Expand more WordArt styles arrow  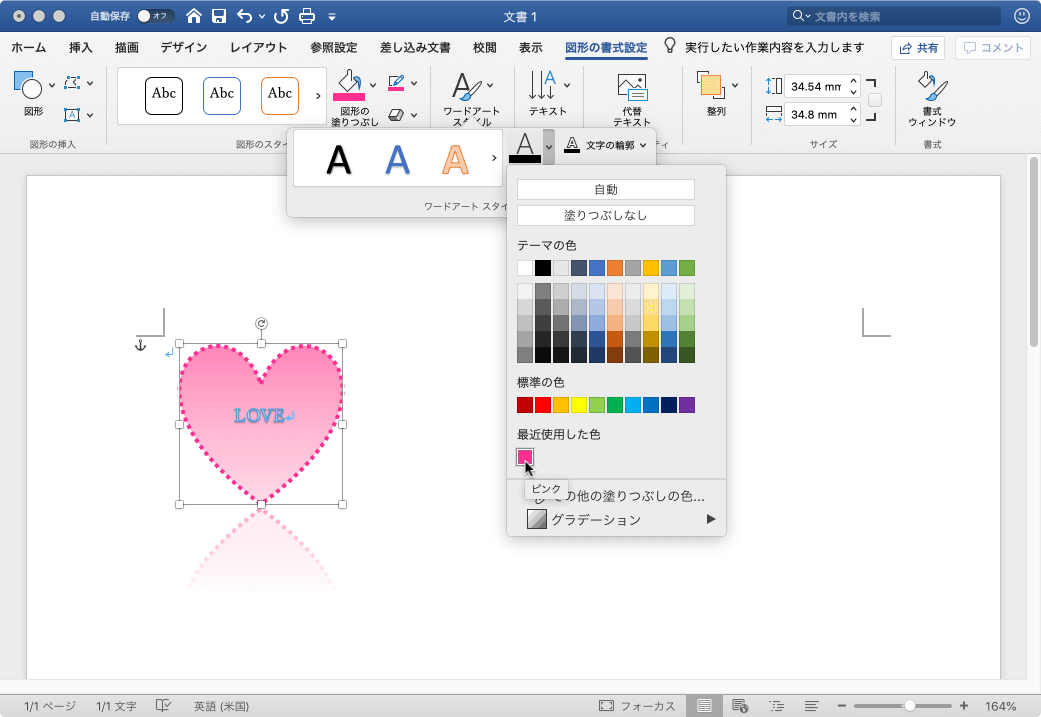pos(494,158)
